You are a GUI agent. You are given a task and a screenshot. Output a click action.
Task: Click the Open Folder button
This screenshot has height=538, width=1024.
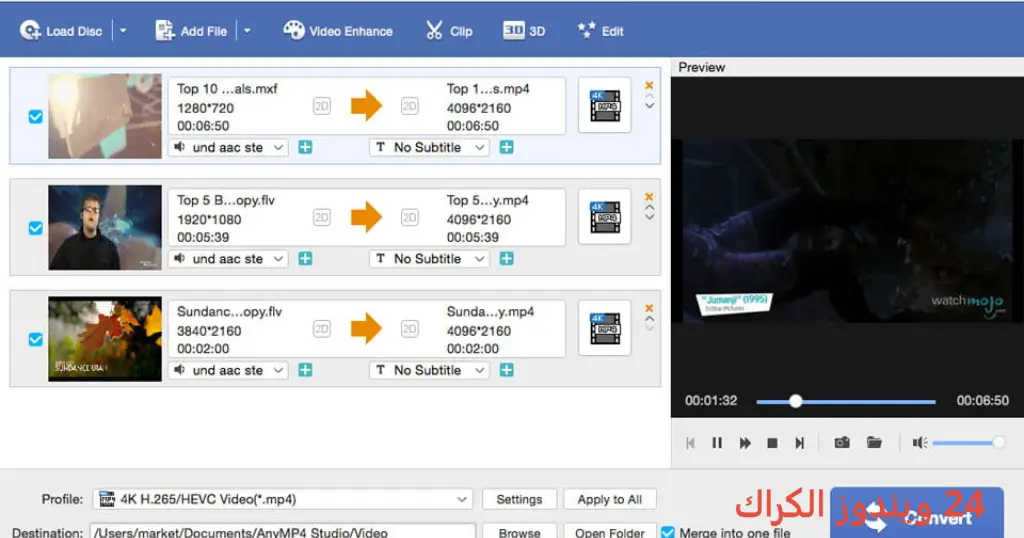click(x=609, y=532)
